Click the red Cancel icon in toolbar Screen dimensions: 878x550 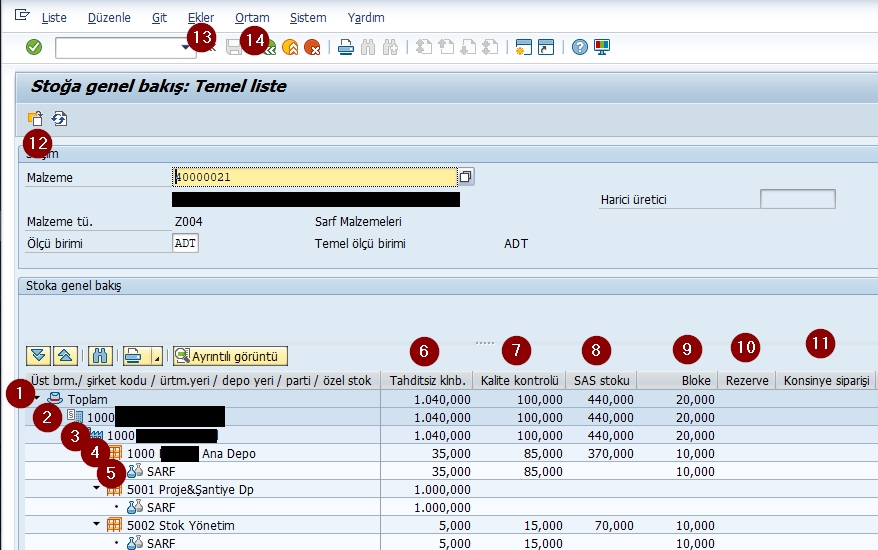[x=312, y=47]
